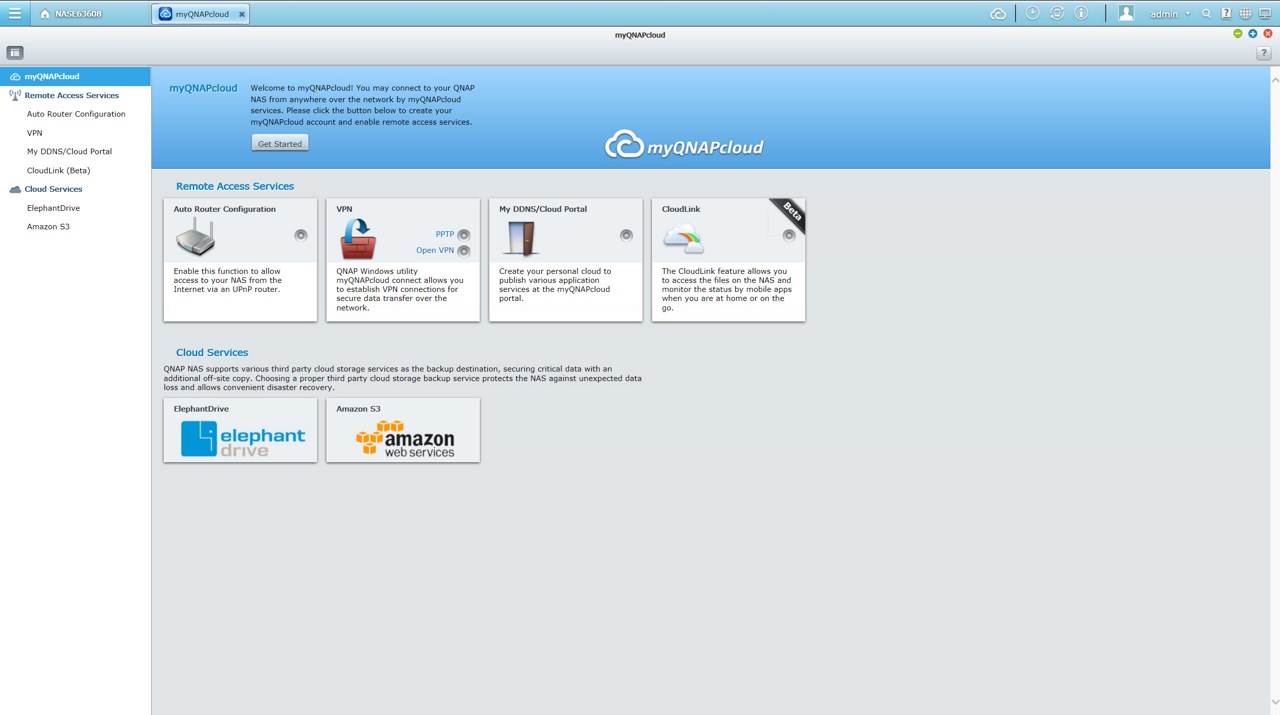Open the myQNAPcloud cloud status icon in top bar

998,14
